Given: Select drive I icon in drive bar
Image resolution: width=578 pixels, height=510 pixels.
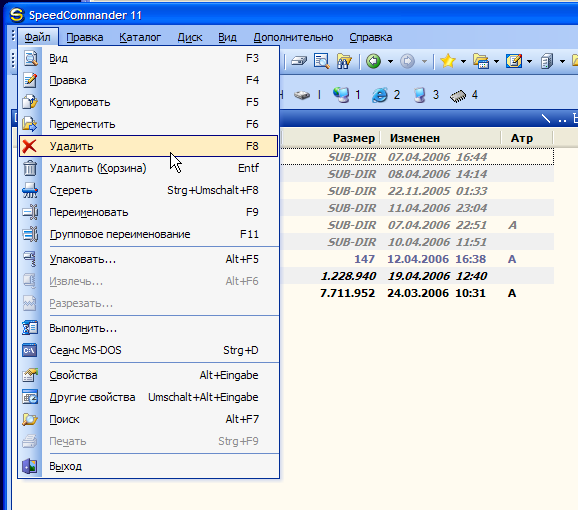Looking at the screenshot, I should point(302,95).
